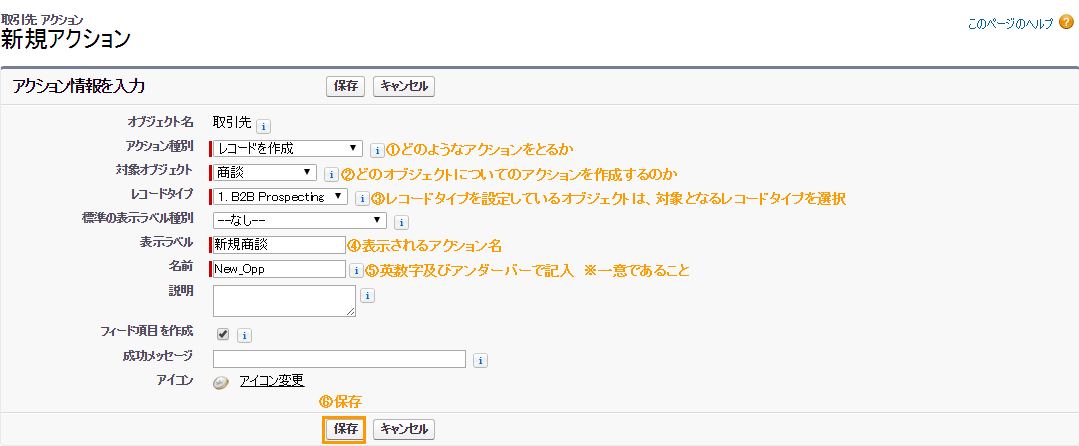This screenshot has height=446, width=1079.
Task: Click the bottom 保存 button
Action: click(345, 429)
